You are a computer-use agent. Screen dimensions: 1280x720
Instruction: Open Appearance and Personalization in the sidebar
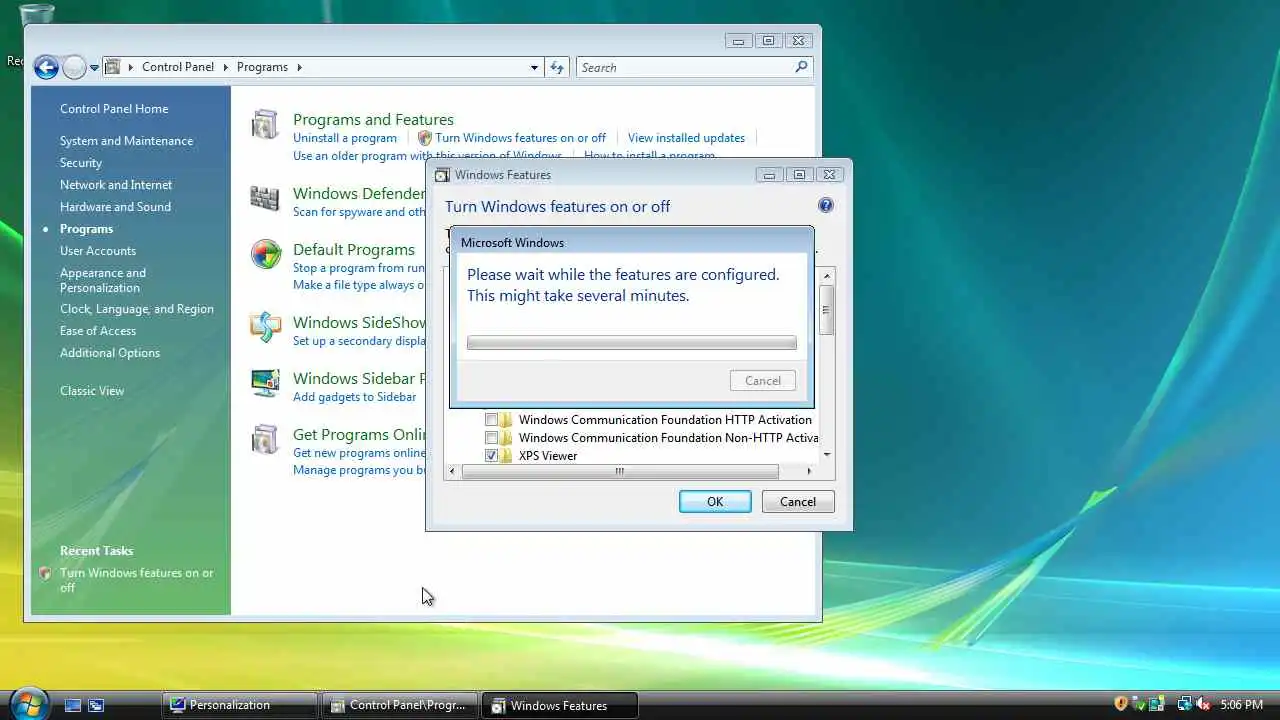coord(103,280)
